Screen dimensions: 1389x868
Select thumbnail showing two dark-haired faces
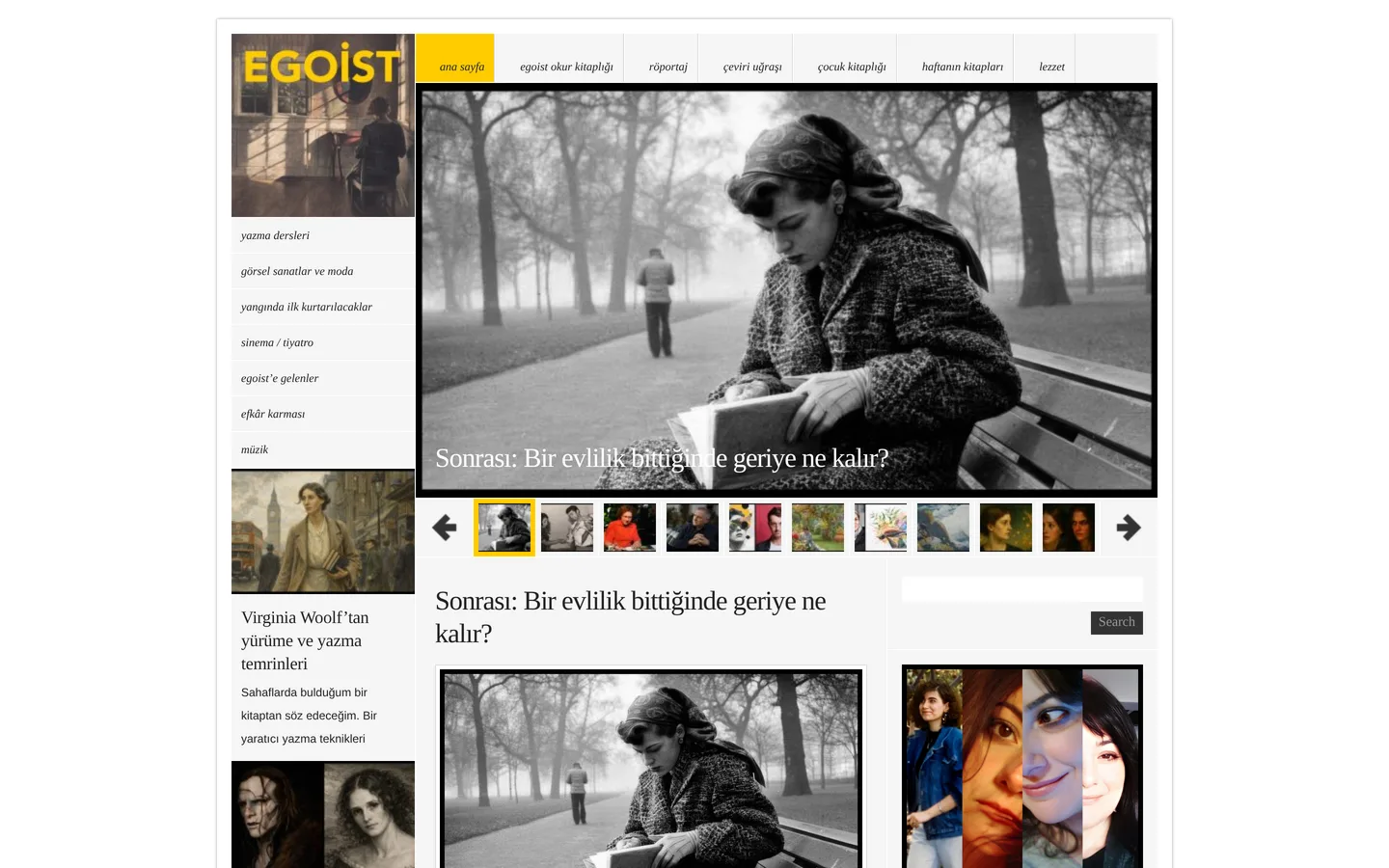1069,528
